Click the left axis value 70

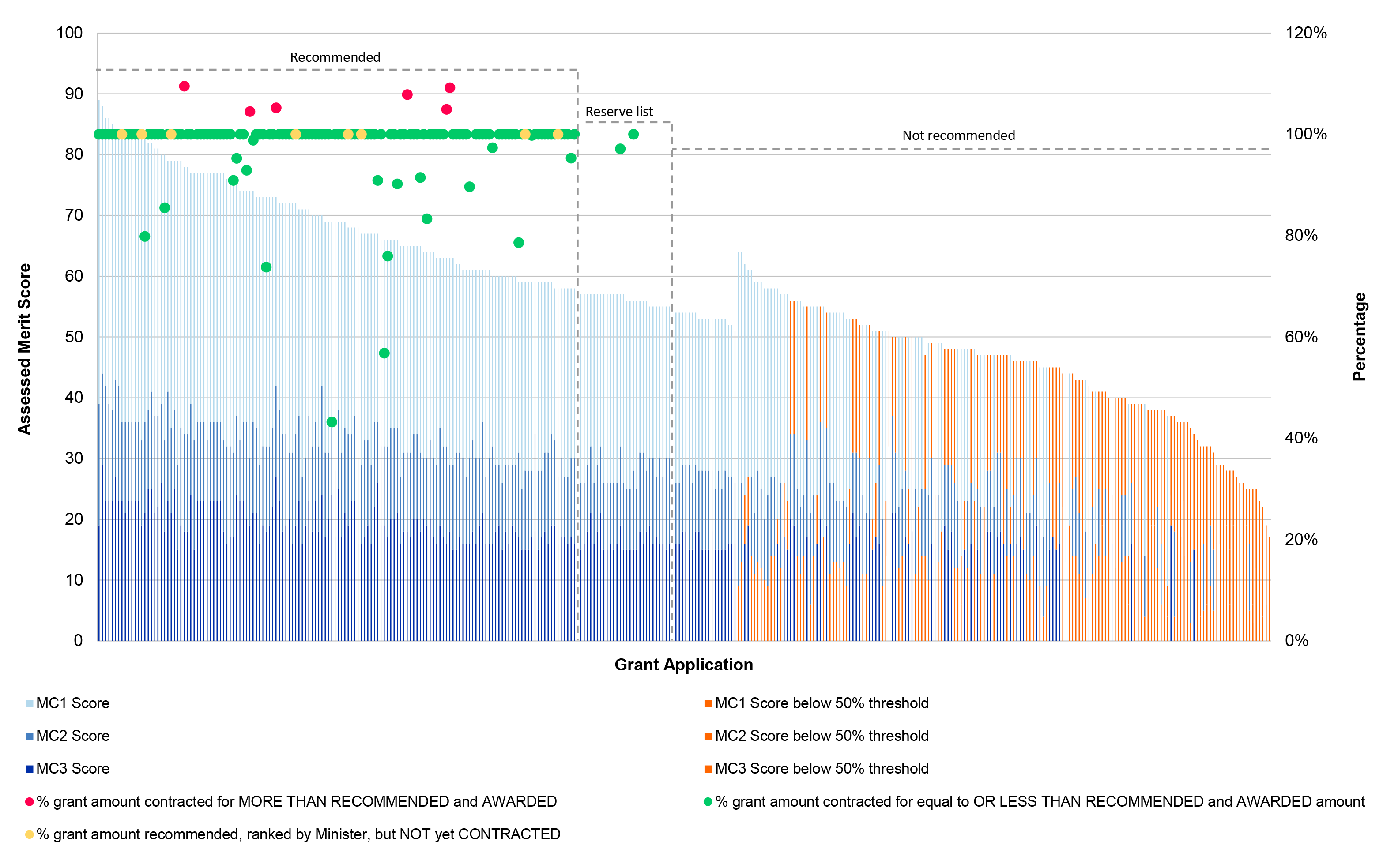click(x=74, y=215)
